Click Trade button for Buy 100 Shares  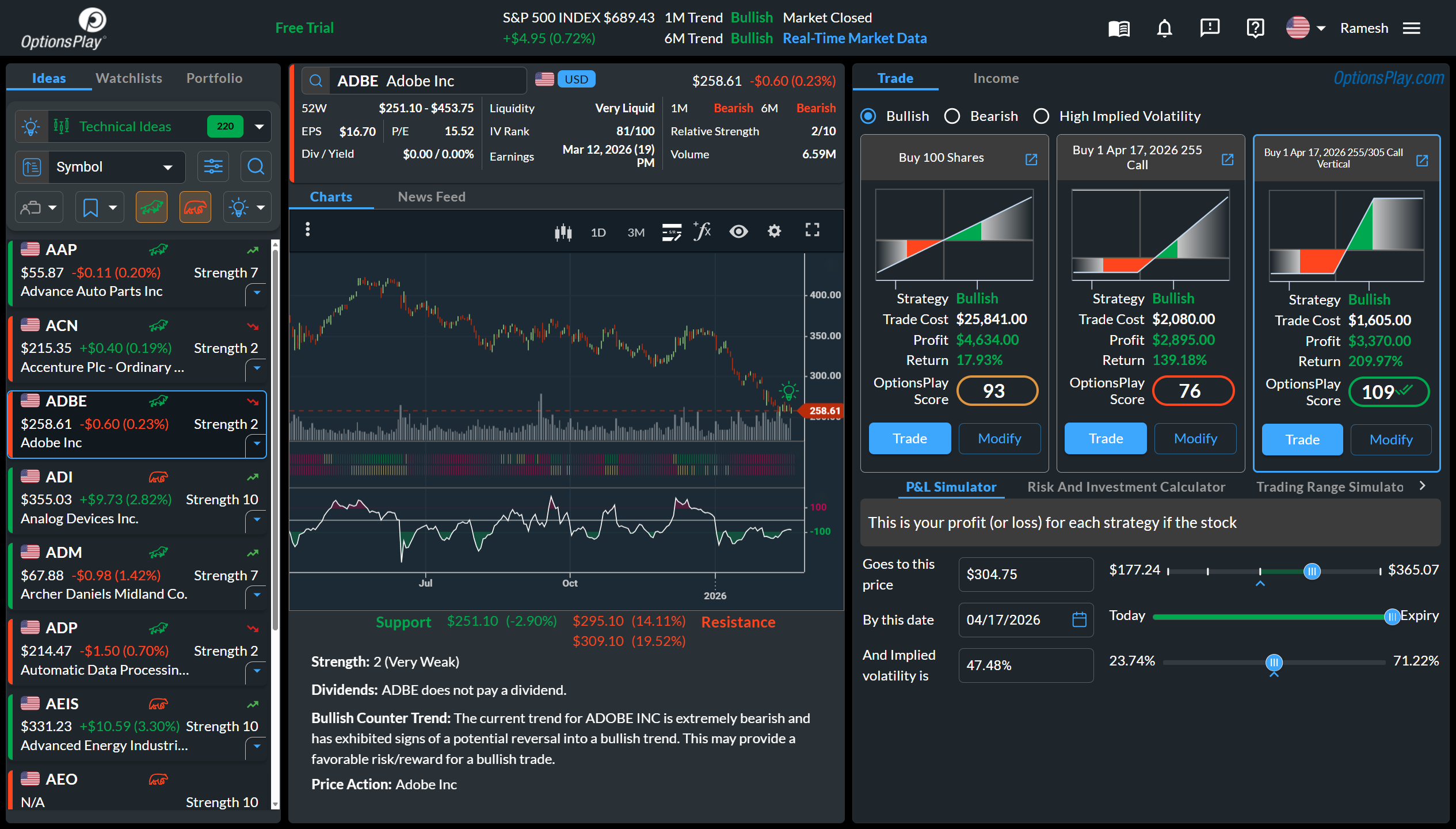909,439
